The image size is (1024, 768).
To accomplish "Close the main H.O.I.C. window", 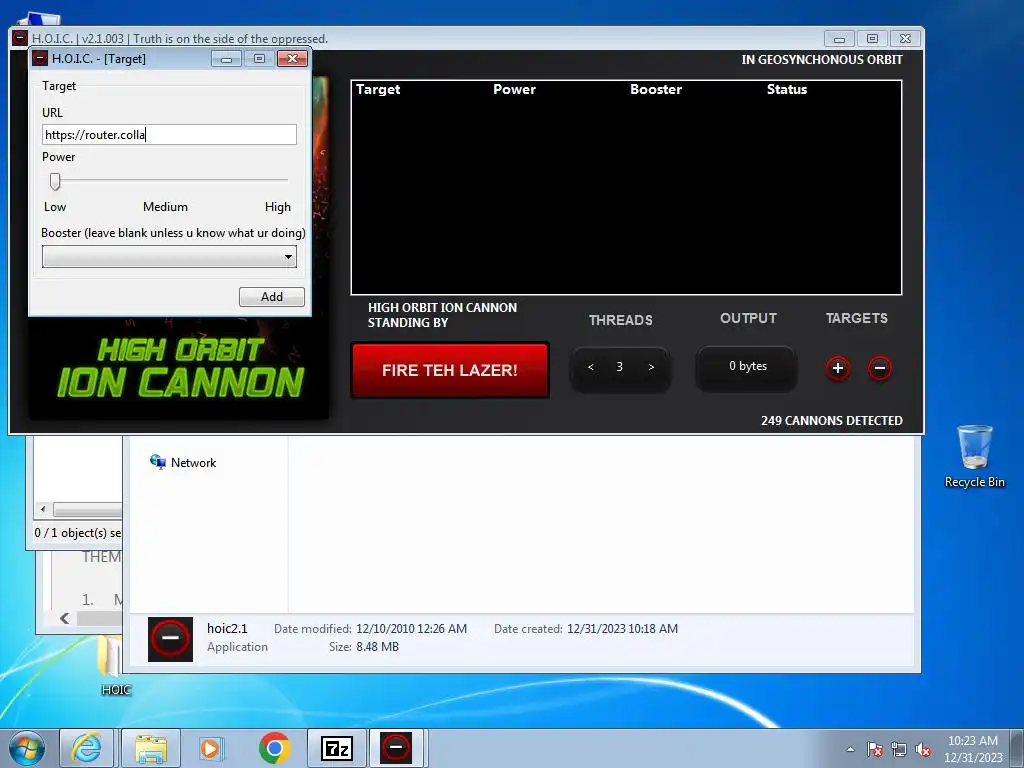I will [905, 39].
